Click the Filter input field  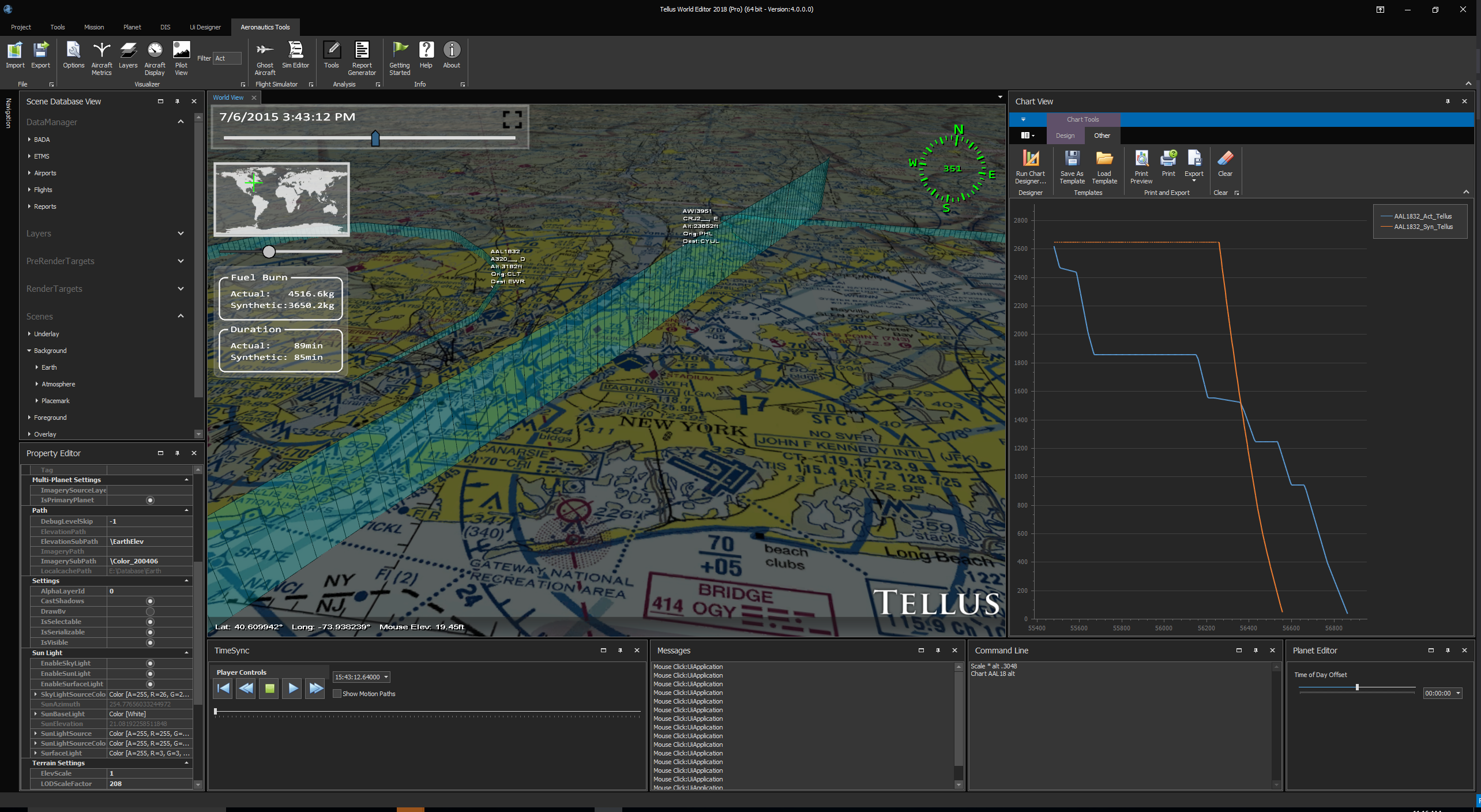(227, 58)
